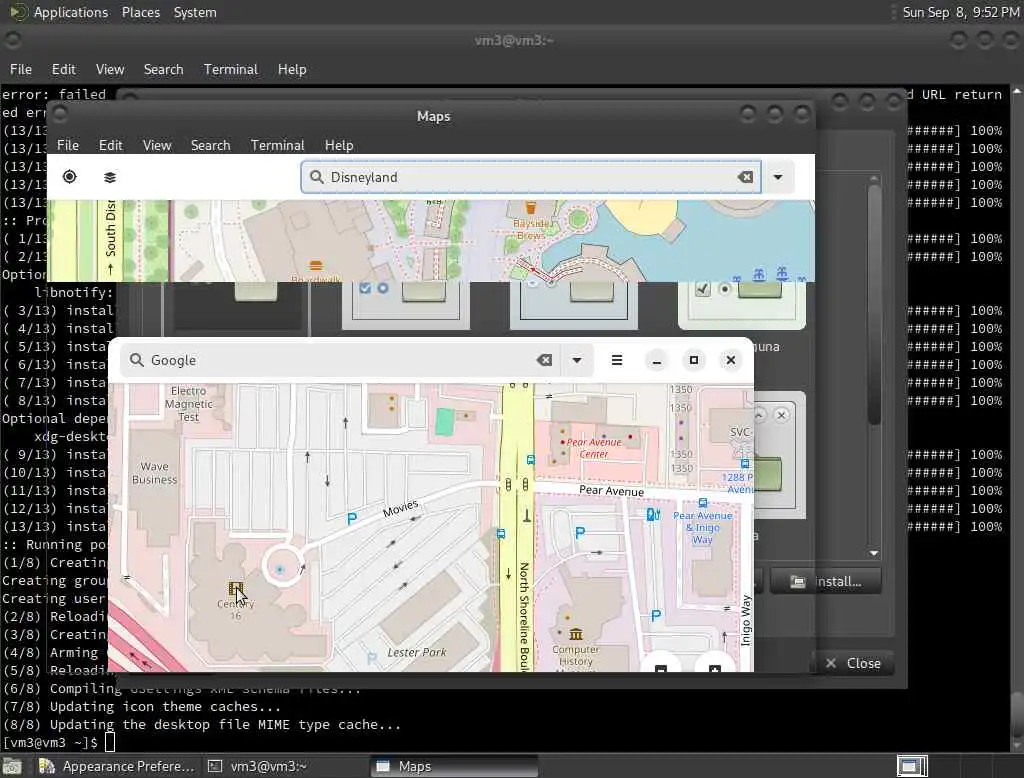Click the theme list scroll-up arrow in Appearance
This screenshot has width=1024, height=778.
click(x=874, y=178)
